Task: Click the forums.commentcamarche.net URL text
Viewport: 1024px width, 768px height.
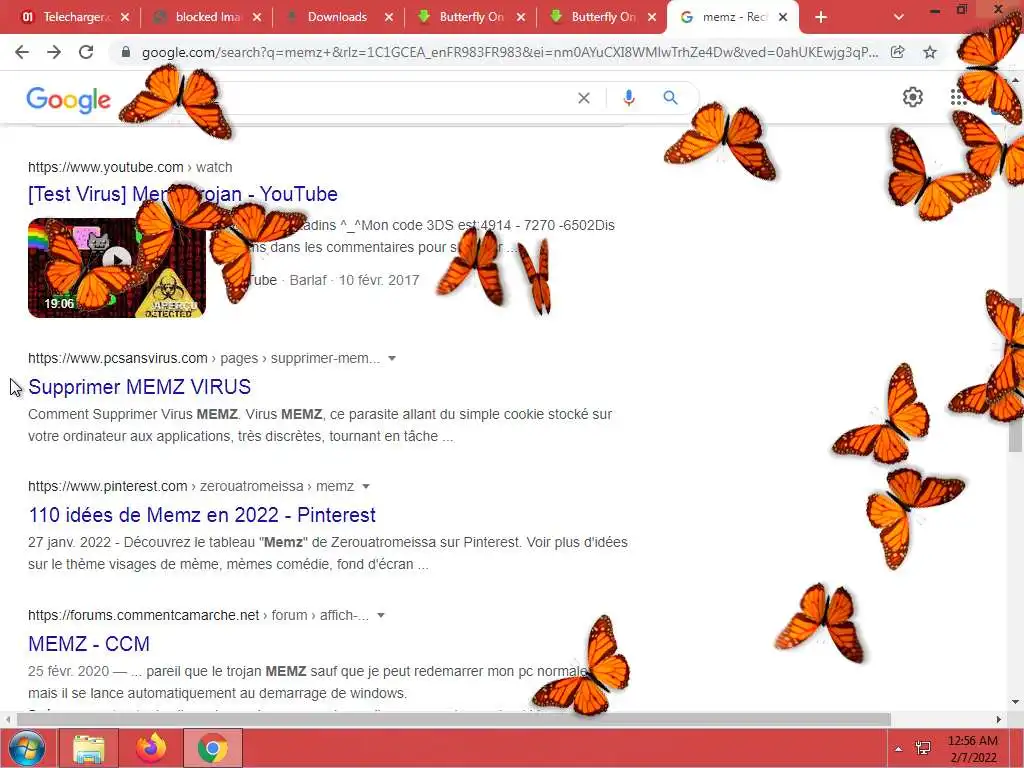Action: tap(199, 615)
